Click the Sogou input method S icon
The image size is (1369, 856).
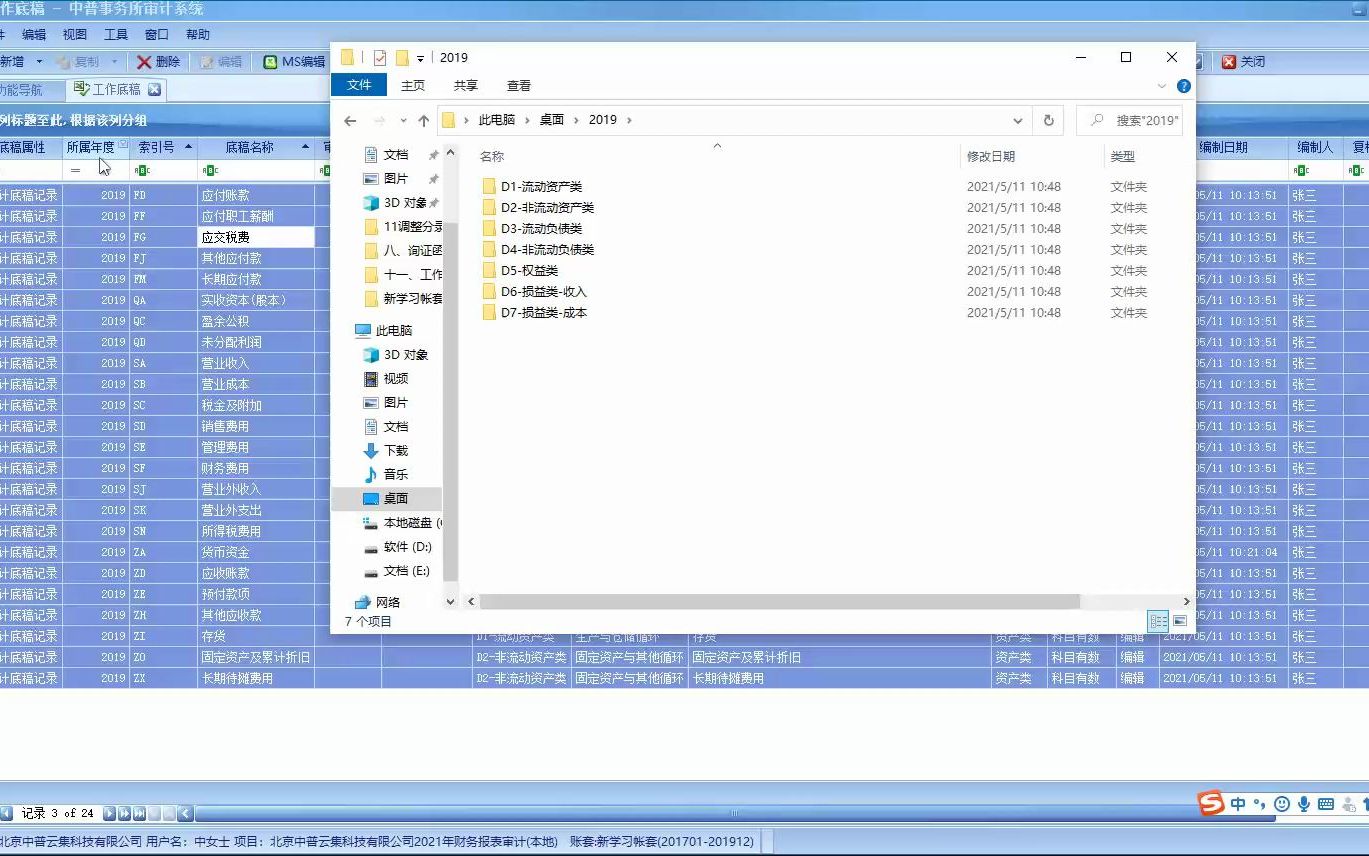pos(1211,803)
